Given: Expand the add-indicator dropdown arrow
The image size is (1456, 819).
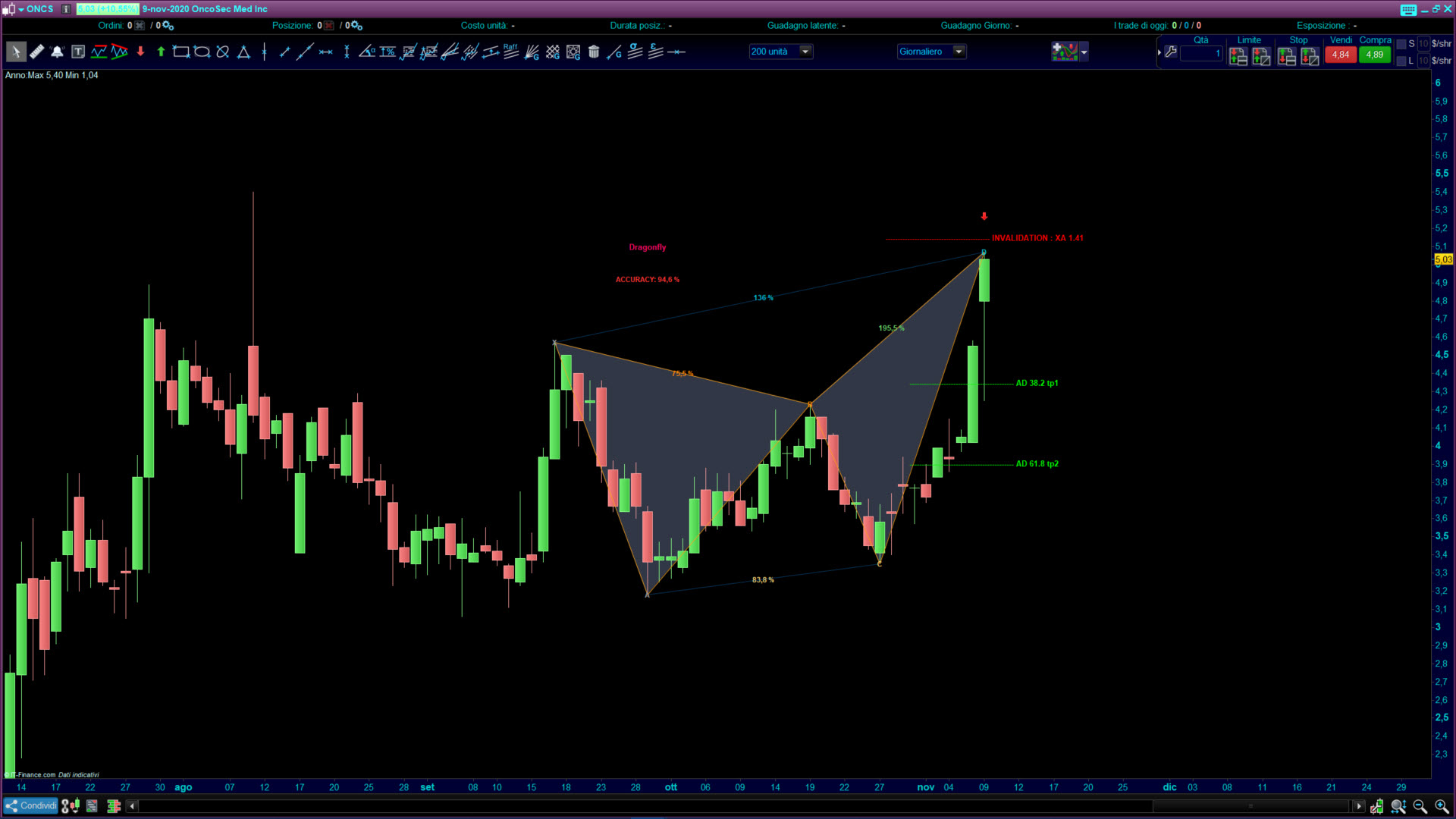Looking at the screenshot, I should 1084,52.
